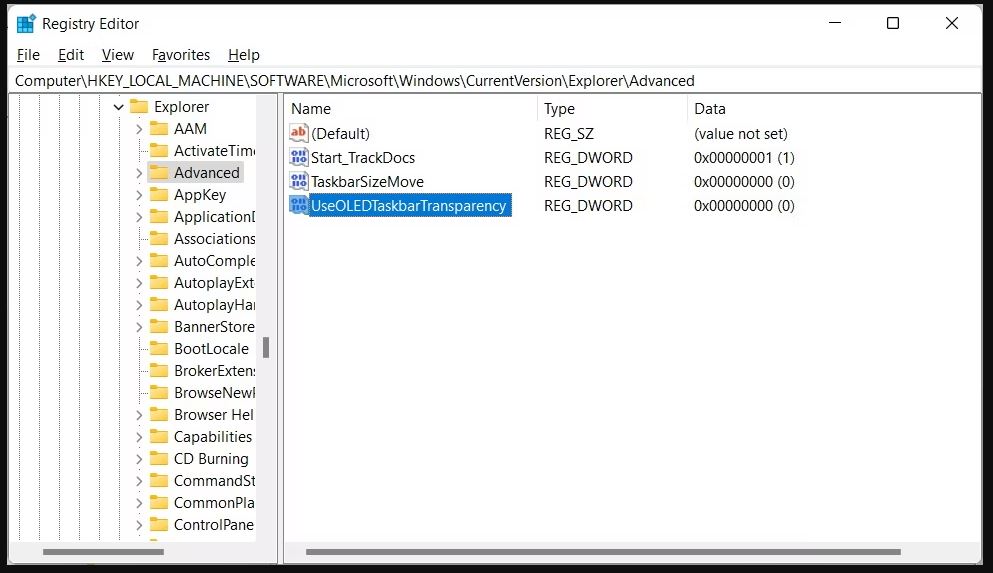Viewport: 993px width, 573px height.
Task: Click the BootLocale folder icon
Action: click(x=158, y=348)
